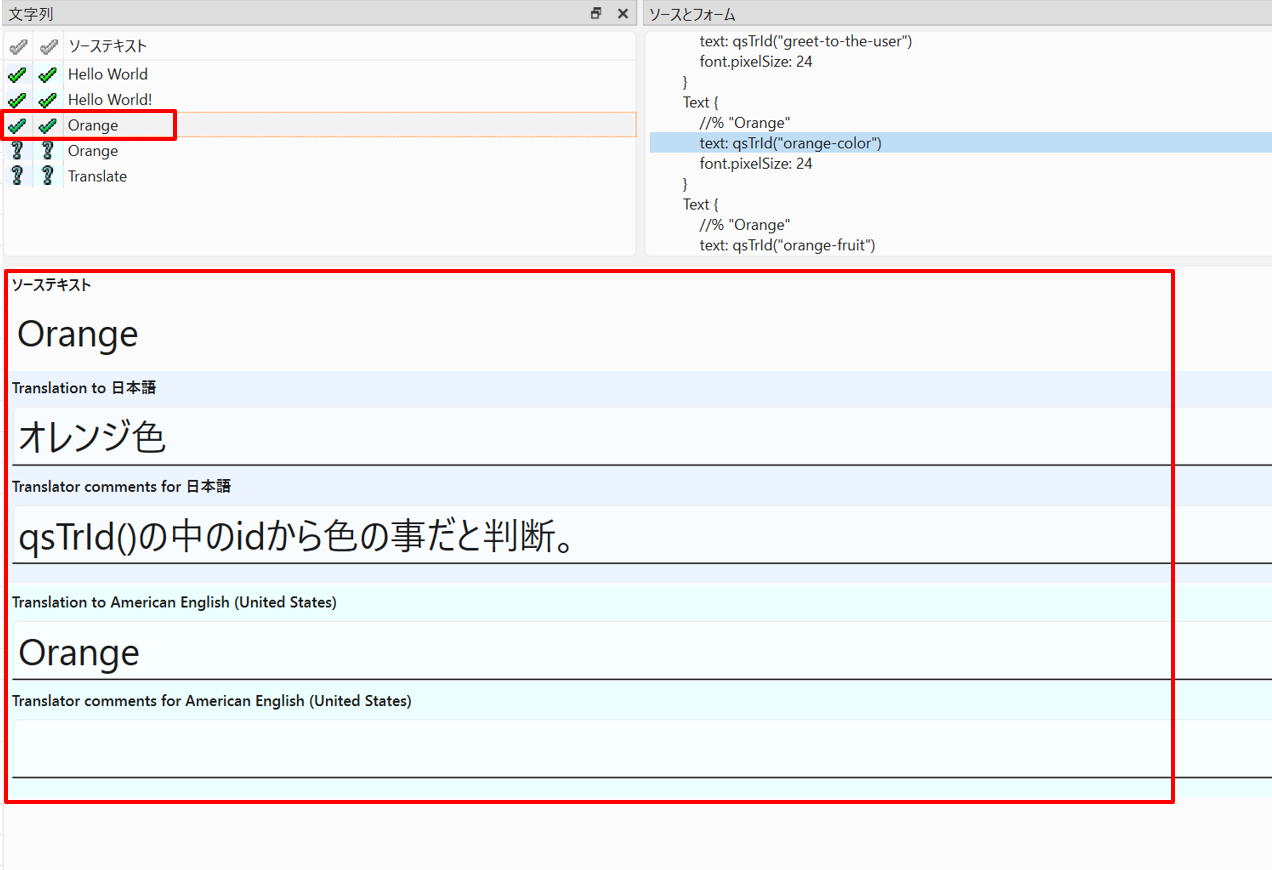Image resolution: width=1272 pixels, height=870 pixels.
Task: Toggle second green checkmark on Hello World! row
Action: (x=47, y=100)
